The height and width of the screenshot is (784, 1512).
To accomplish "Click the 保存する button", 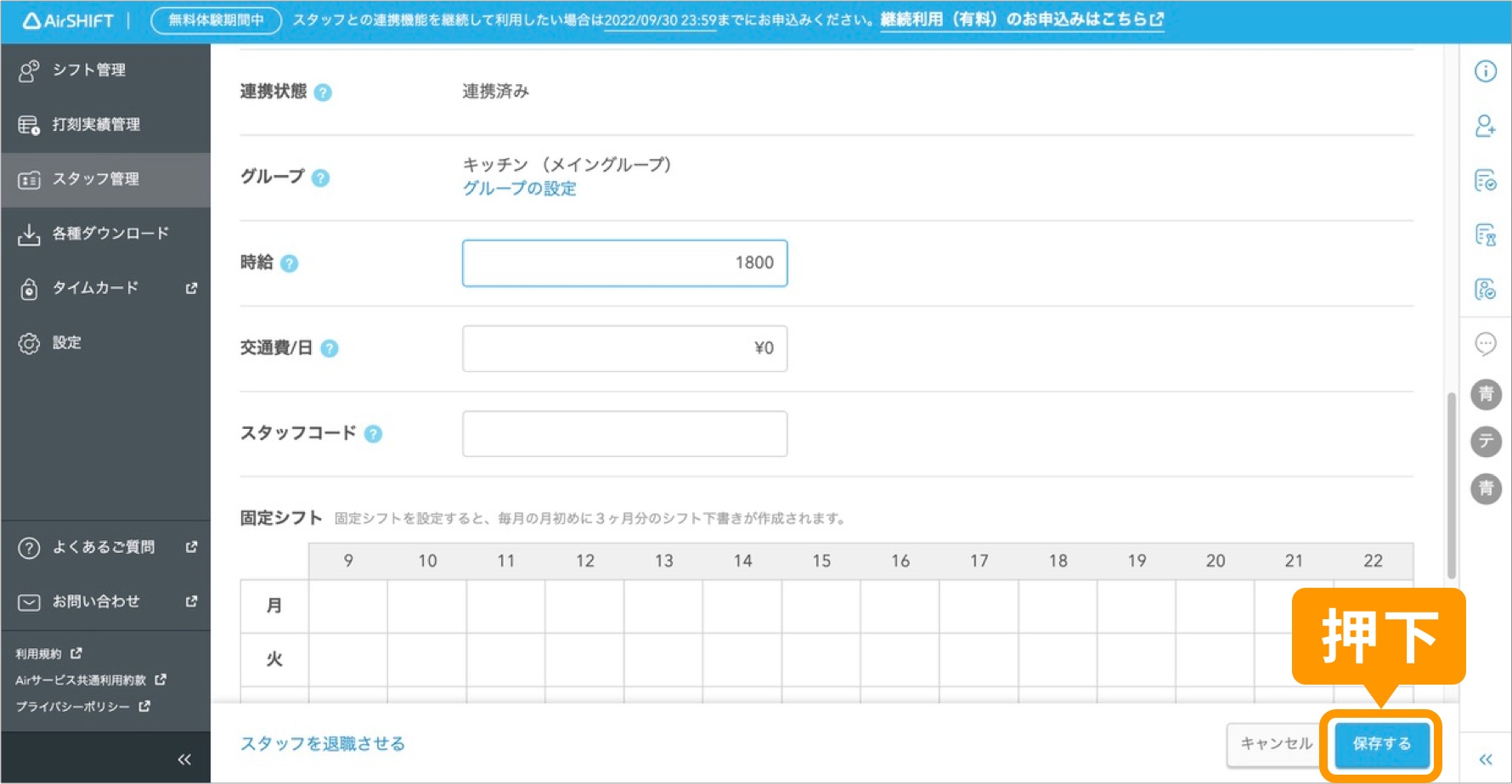I will (x=1382, y=743).
